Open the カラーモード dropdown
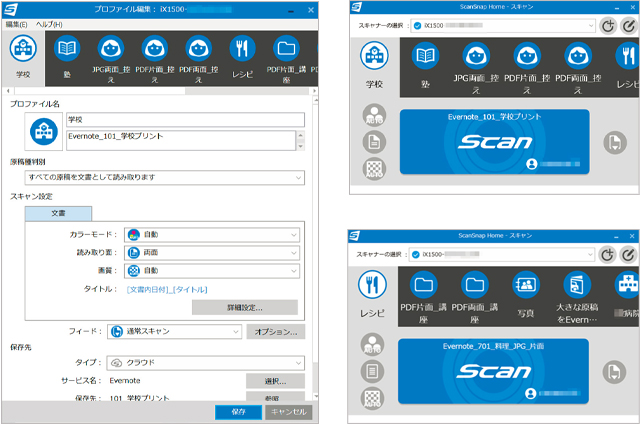The width and height of the screenshot is (640, 425). pyautogui.click(x=212, y=235)
